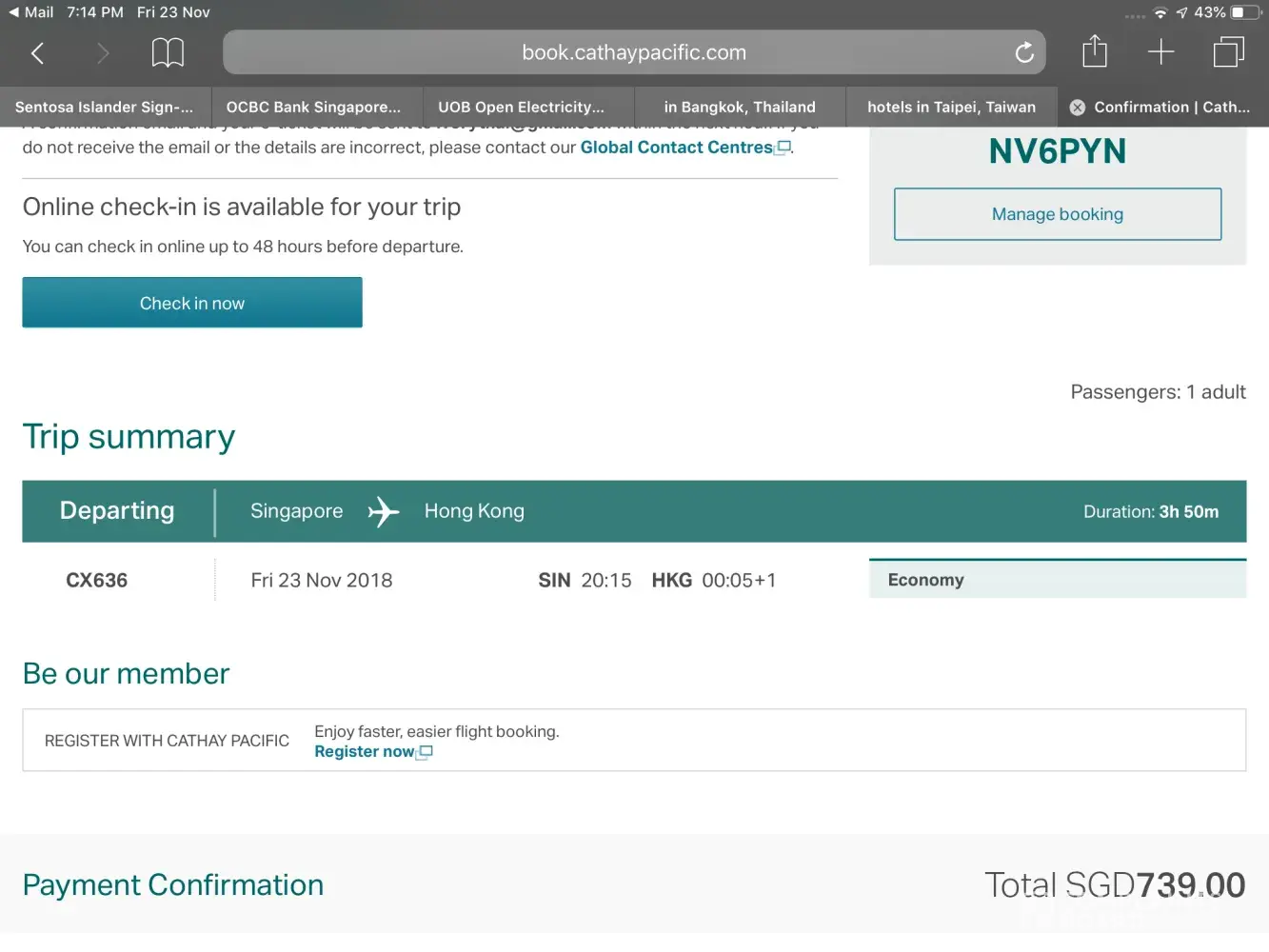The image size is (1269, 952).
Task: Tap the book.cathaypacific.com address bar
Action: [x=633, y=53]
